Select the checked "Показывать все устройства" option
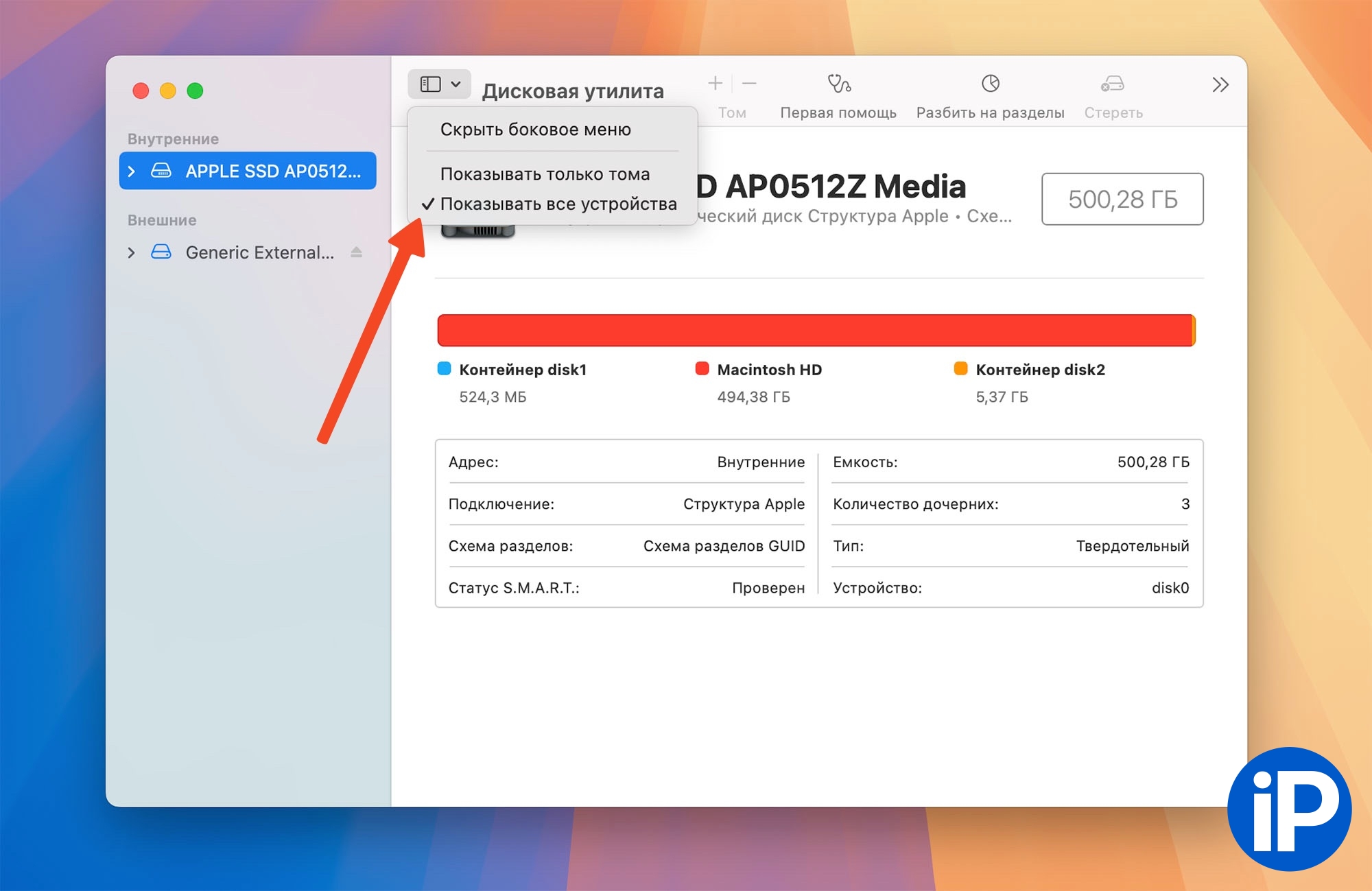 click(558, 204)
